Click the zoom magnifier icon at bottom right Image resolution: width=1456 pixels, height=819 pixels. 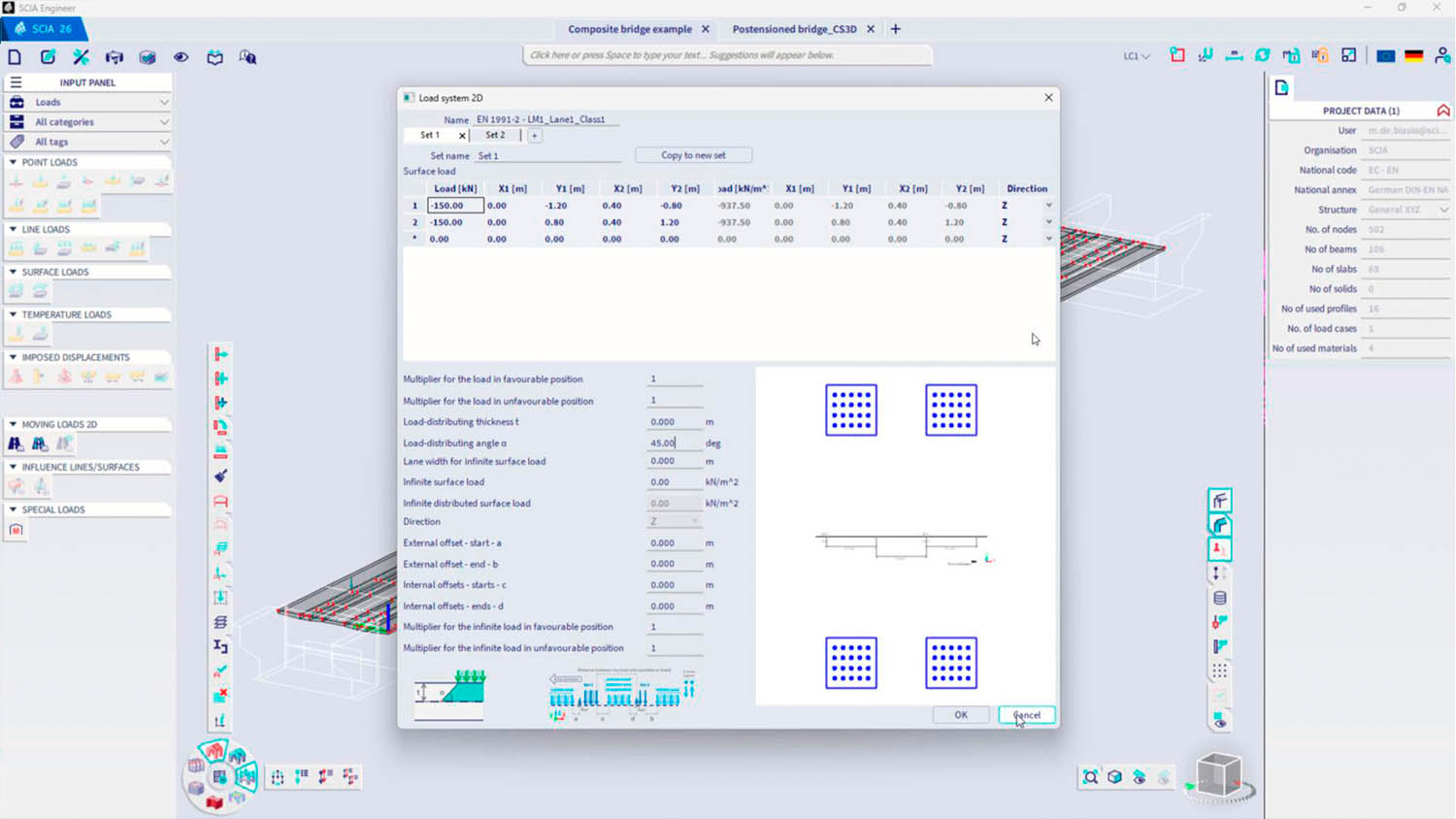click(x=1090, y=777)
